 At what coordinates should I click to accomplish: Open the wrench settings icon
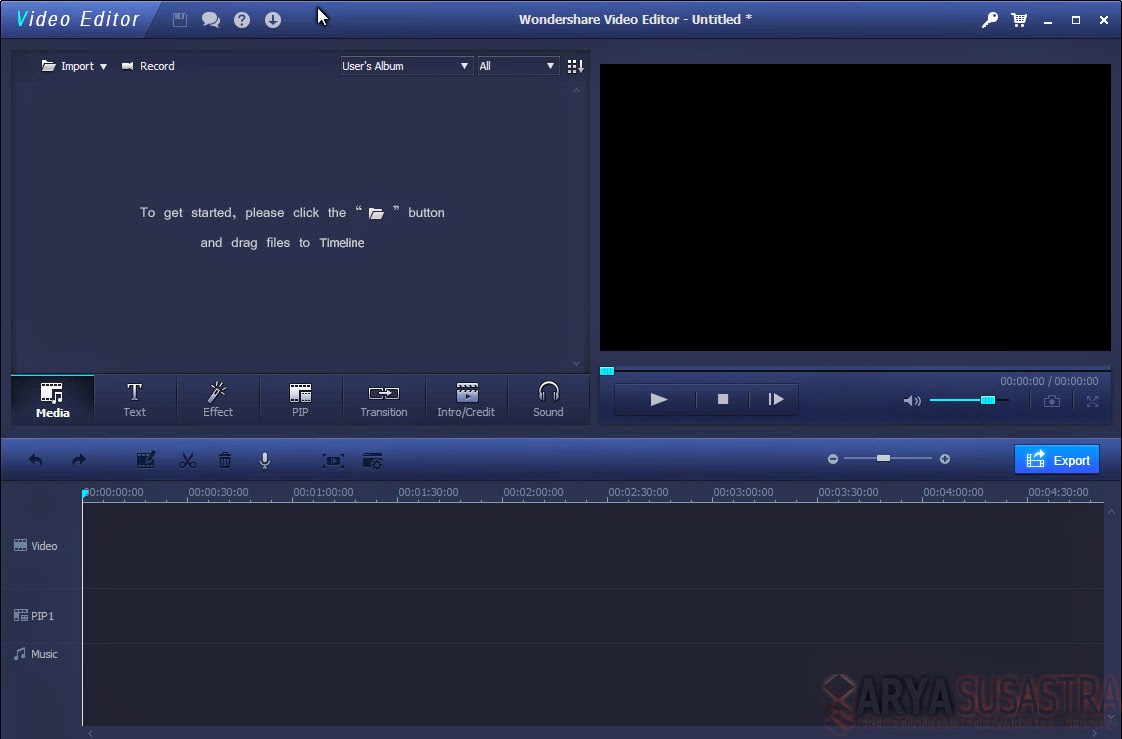click(x=989, y=19)
